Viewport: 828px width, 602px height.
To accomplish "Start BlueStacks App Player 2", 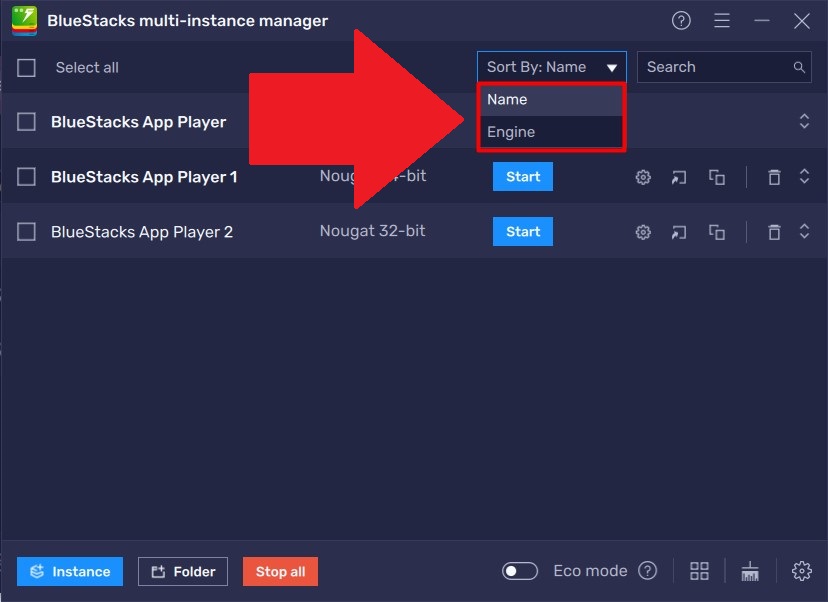I will (x=523, y=231).
